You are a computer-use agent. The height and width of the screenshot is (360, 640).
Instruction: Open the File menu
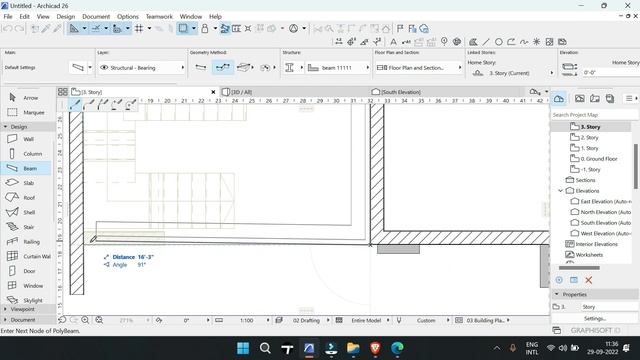(x=8, y=17)
